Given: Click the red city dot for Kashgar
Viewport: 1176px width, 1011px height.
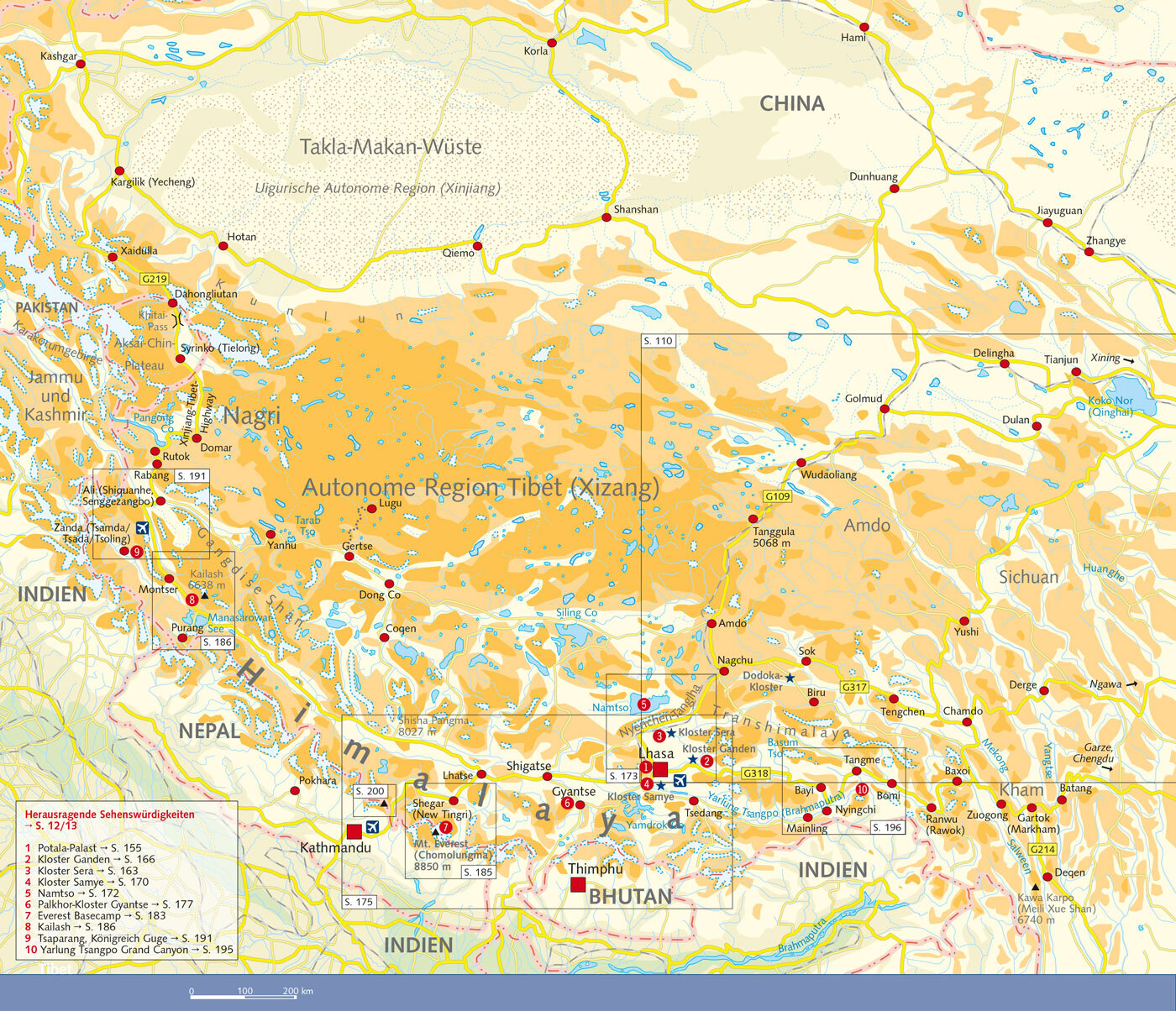Looking at the screenshot, I should pyautogui.click(x=82, y=65).
